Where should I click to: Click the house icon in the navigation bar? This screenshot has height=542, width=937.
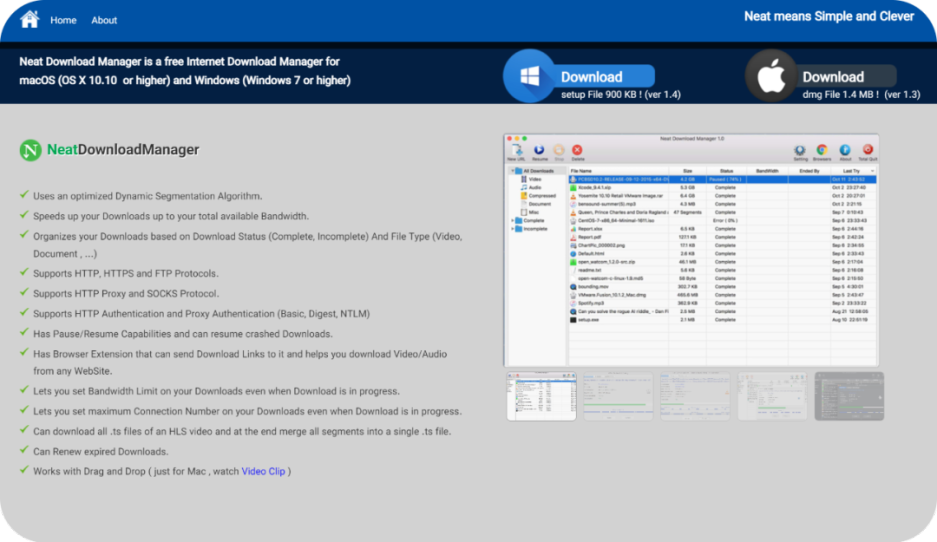(29, 19)
